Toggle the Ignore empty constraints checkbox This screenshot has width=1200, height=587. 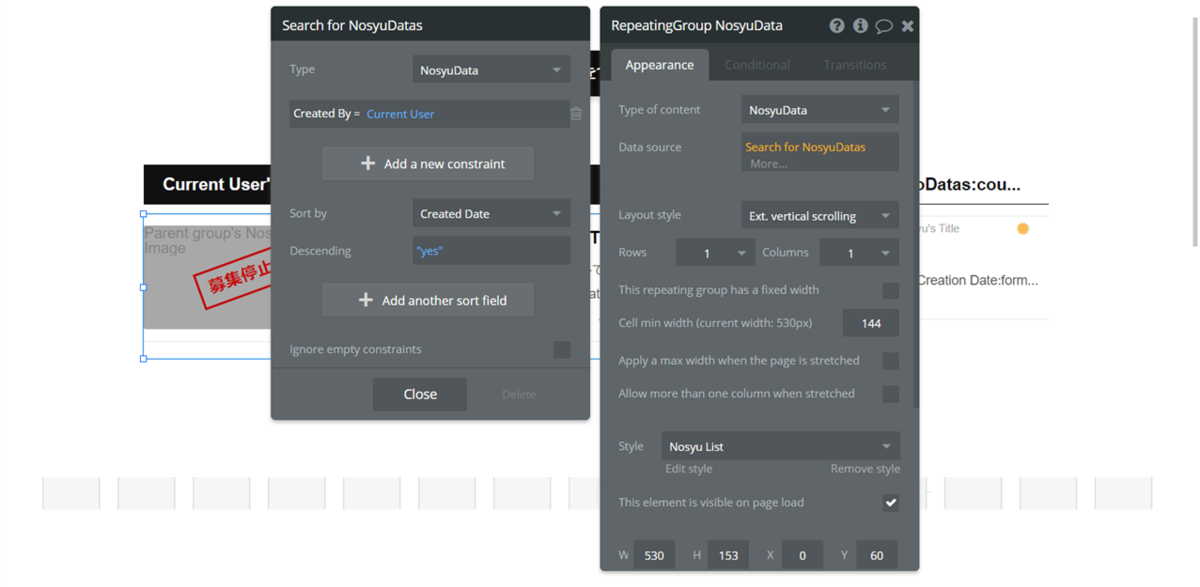(x=562, y=349)
